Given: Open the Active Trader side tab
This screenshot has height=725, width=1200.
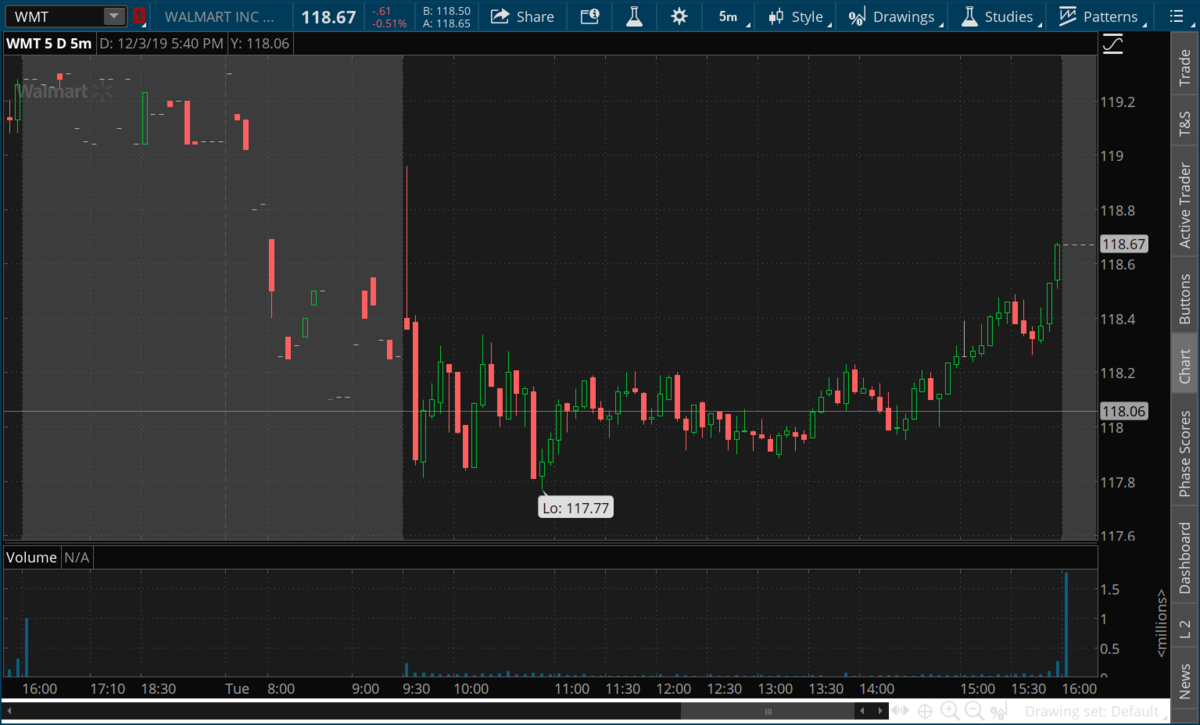Looking at the screenshot, I should (1185, 205).
